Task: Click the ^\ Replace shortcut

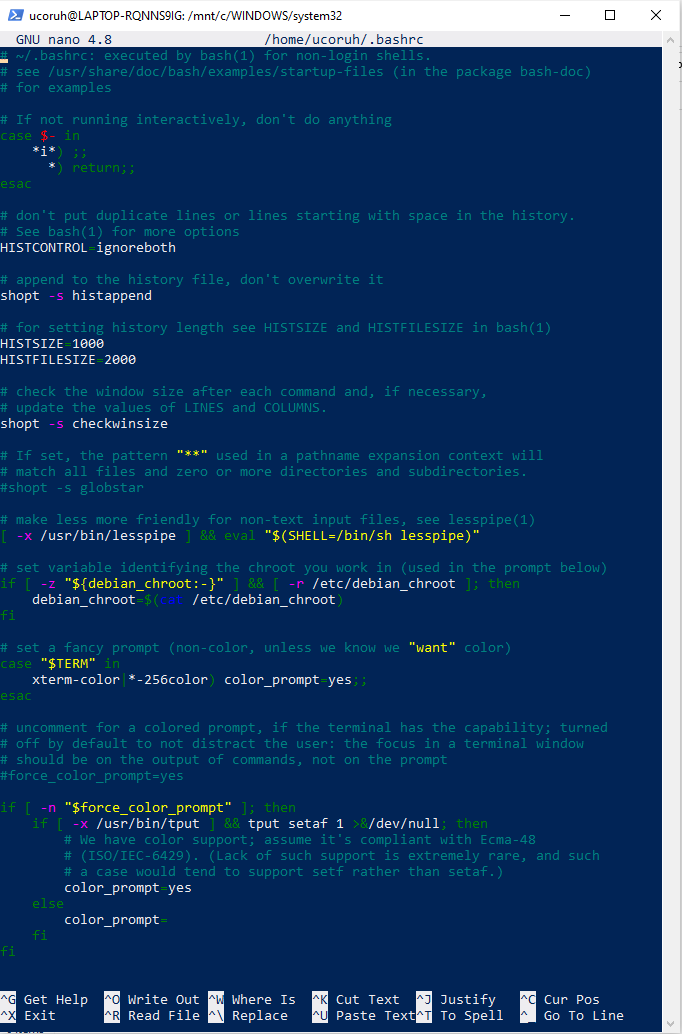Action: (x=248, y=1016)
